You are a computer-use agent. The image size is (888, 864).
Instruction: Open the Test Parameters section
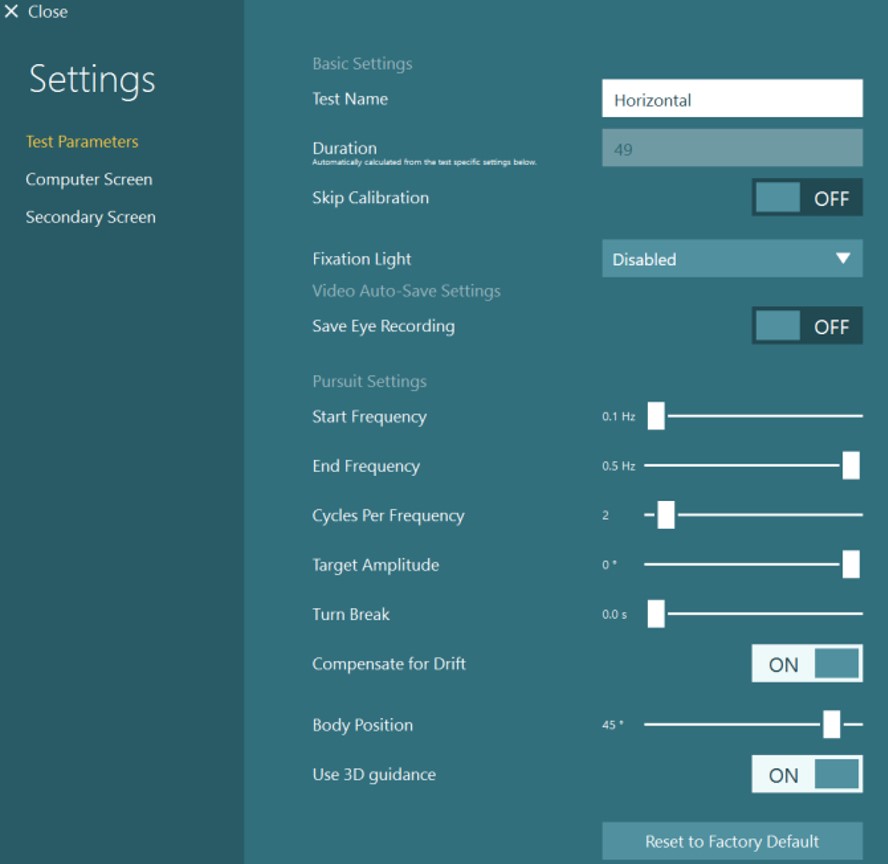click(x=82, y=142)
